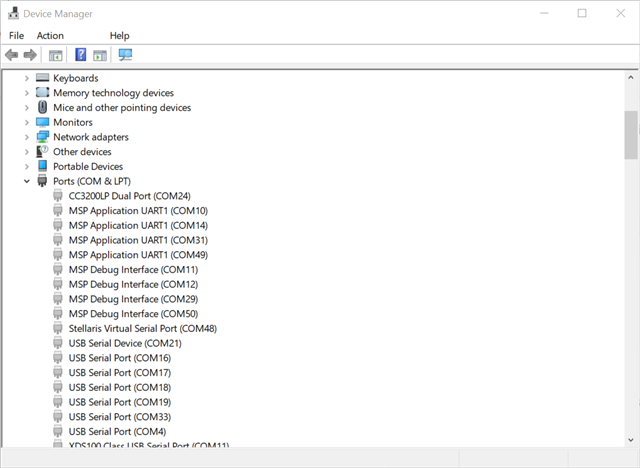The image size is (640, 468).
Task: Click the scrollbar down arrow
Action: 631,440
